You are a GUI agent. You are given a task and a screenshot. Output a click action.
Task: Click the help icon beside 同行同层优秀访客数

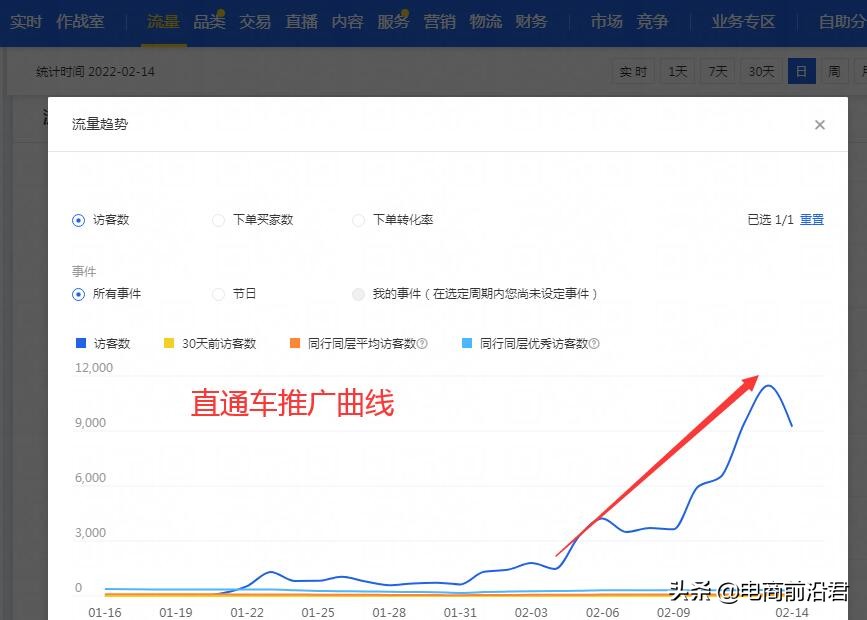coord(594,343)
